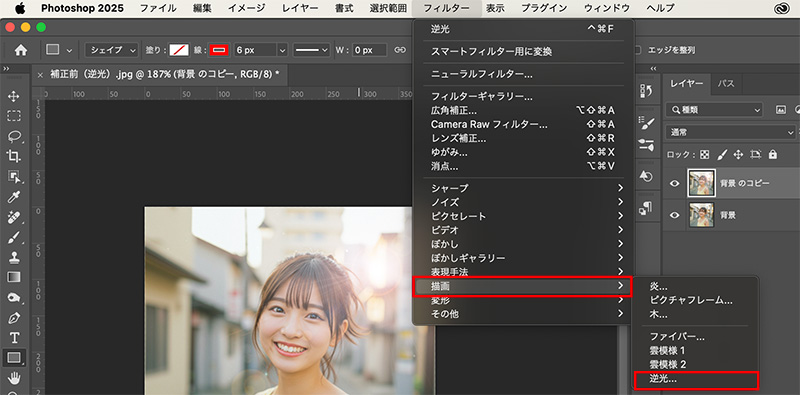Open the Apple menu
This screenshot has height=395, width=800.
[x=20, y=8]
